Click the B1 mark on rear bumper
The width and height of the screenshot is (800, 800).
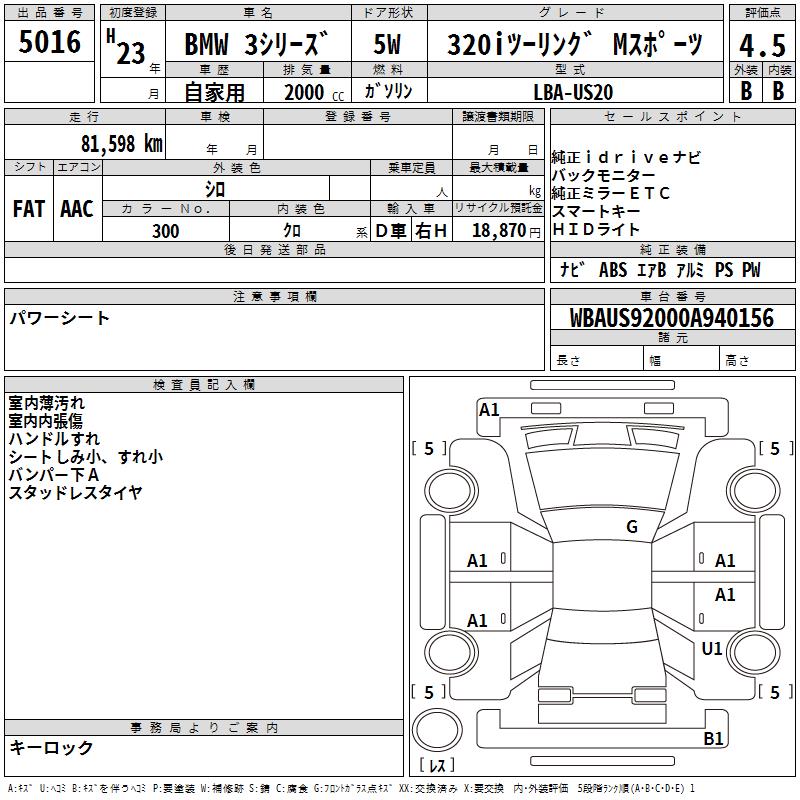(713, 738)
